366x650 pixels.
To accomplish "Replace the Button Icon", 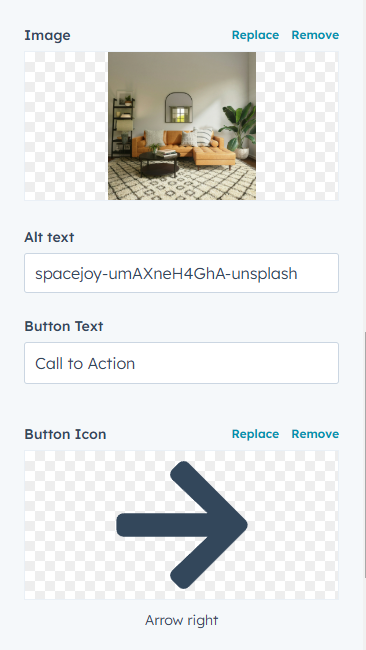I will 255,434.
